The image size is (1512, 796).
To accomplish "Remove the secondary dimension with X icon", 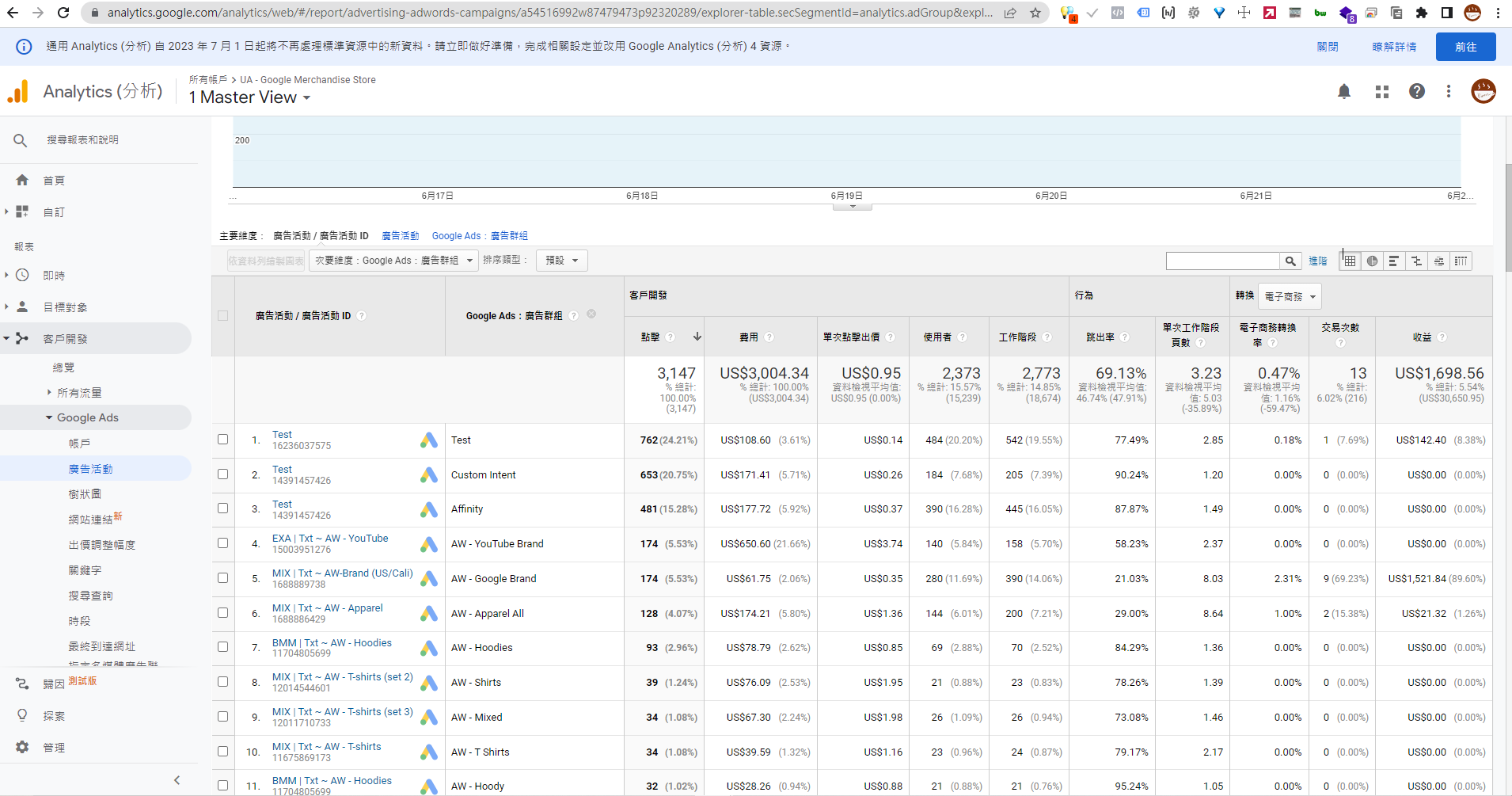I will pyautogui.click(x=591, y=314).
